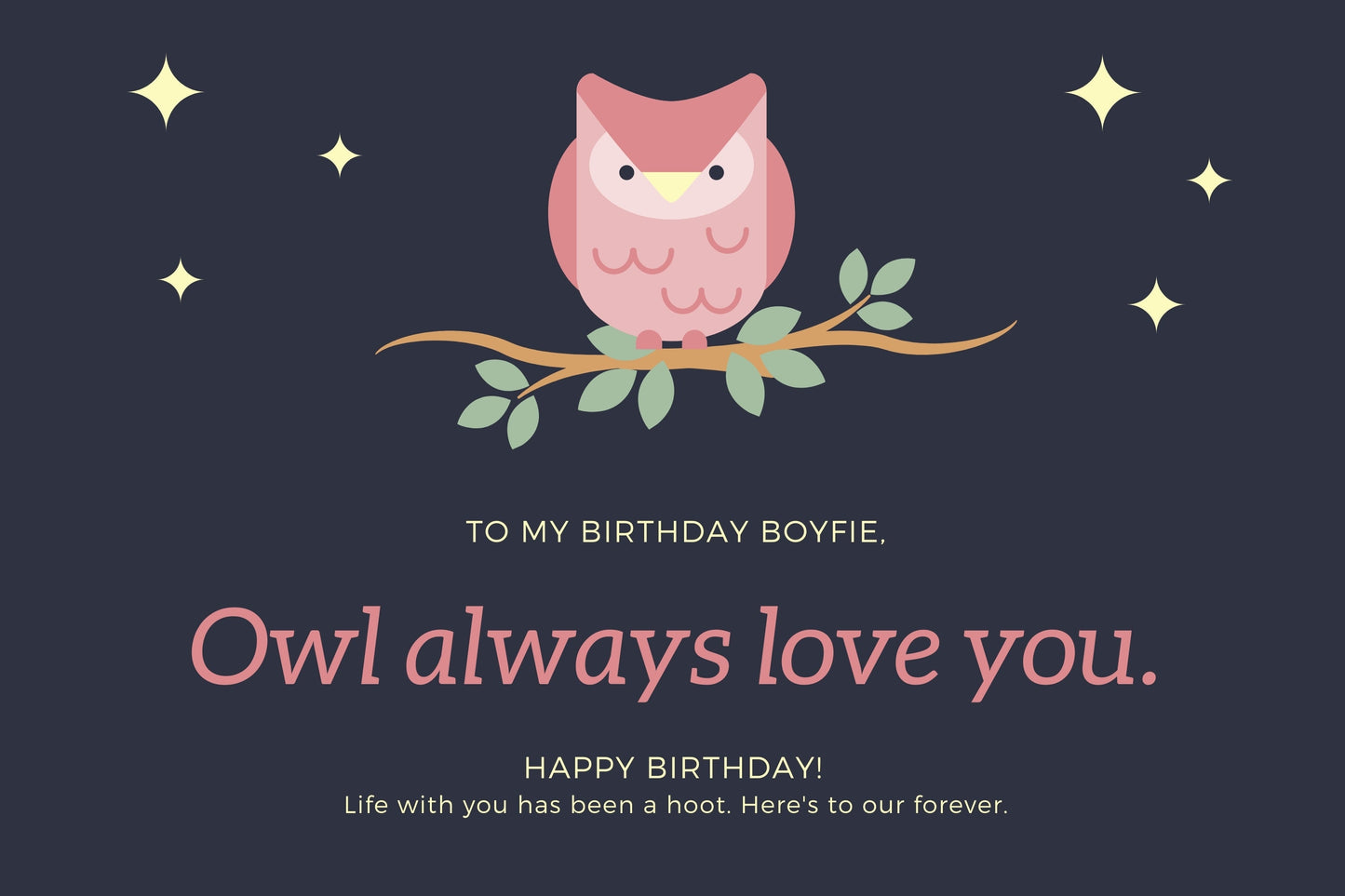This screenshot has width=1345, height=896.
Task: Click the small star at upper right edge
Action: 1209,180
